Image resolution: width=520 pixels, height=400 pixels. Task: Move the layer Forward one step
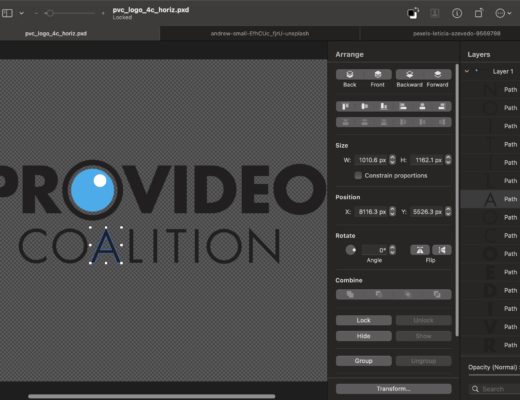[x=438, y=74]
